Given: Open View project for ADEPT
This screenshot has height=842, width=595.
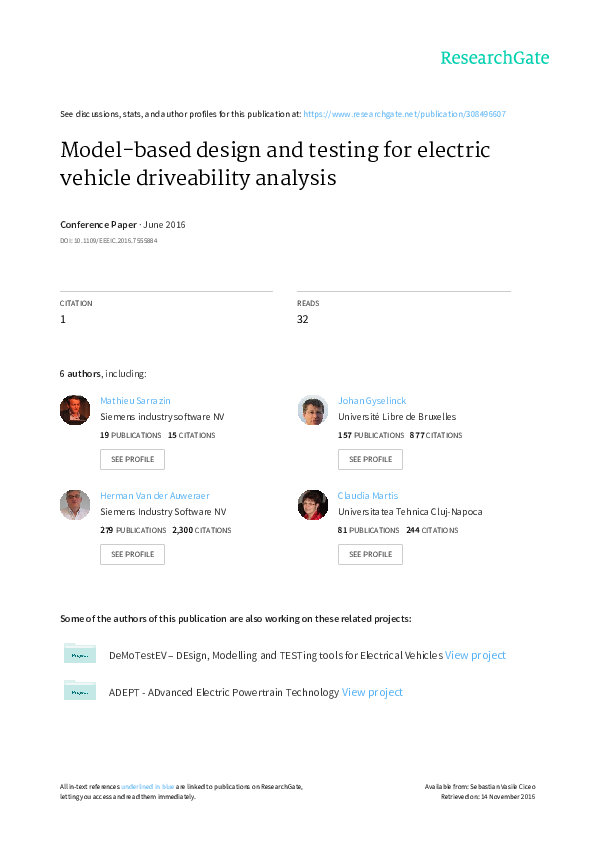Looking at the screenshot, I should tap(372, 691).
